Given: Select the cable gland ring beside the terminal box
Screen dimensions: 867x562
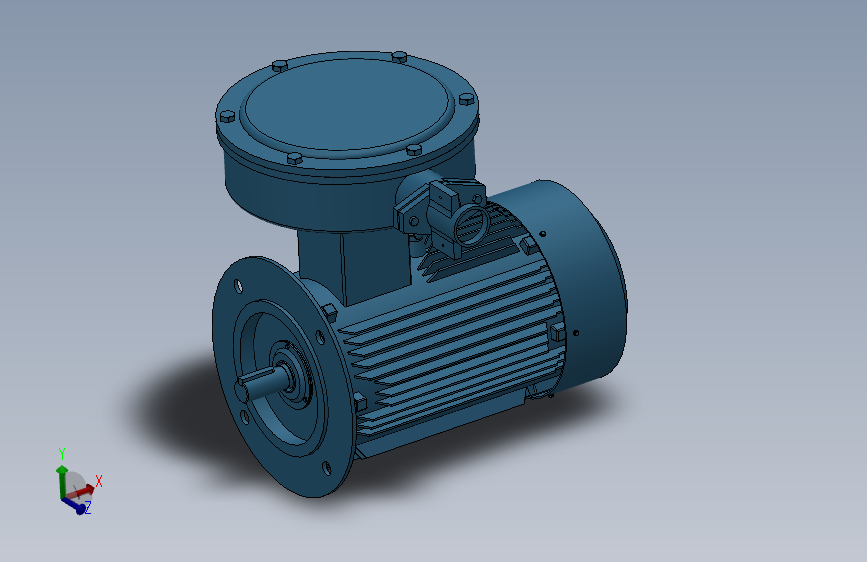Looking at the screenshot, I should (x=472, y=225).
